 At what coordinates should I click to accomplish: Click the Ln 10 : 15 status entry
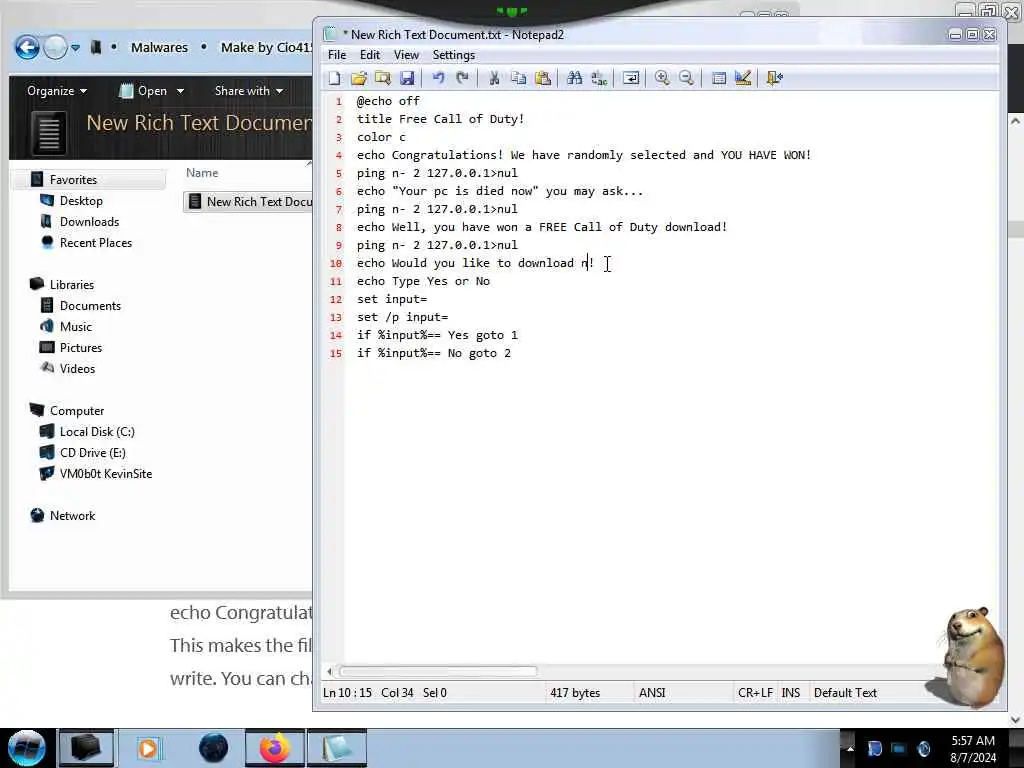coord(347,693)
